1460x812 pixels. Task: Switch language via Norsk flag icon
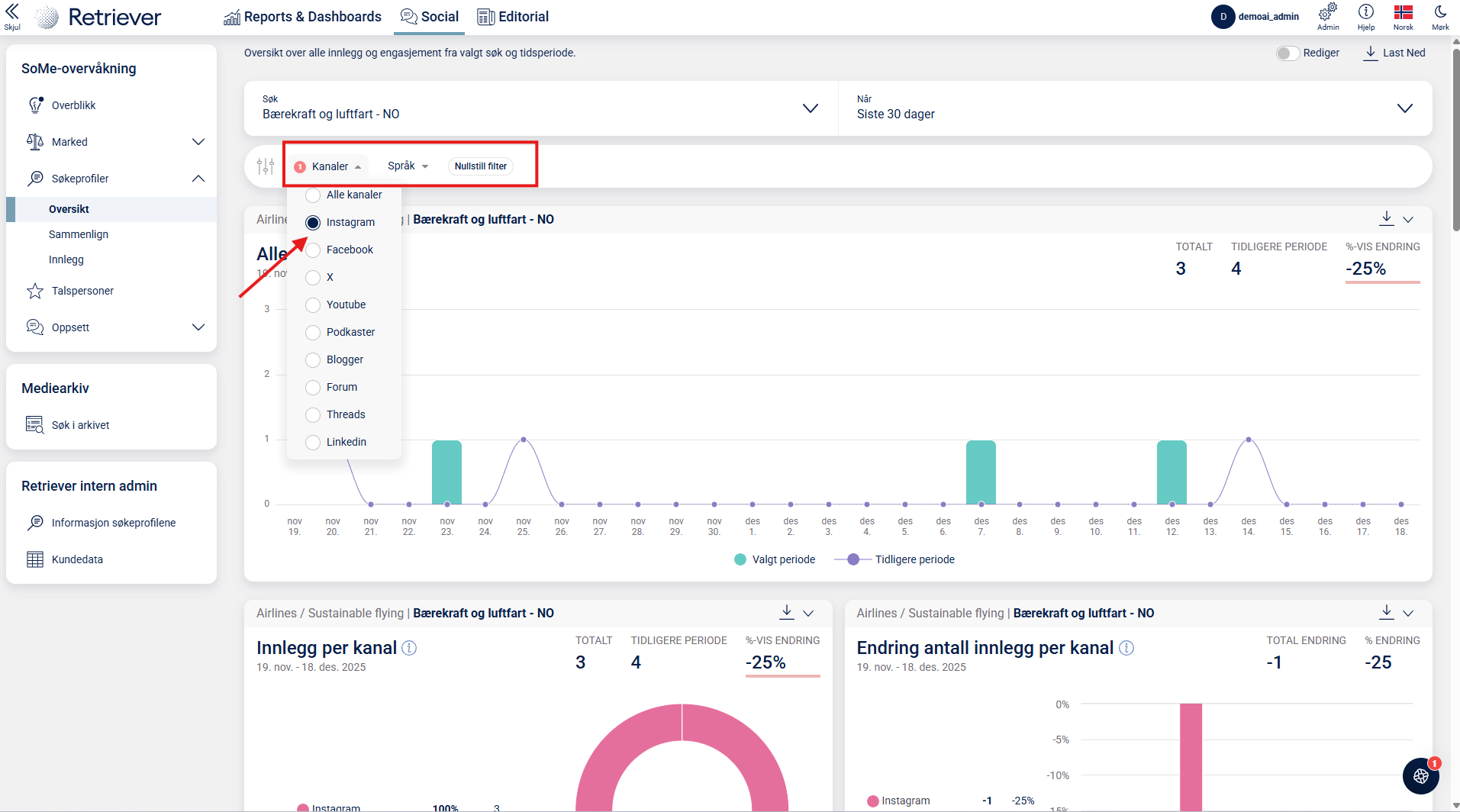1403,12
